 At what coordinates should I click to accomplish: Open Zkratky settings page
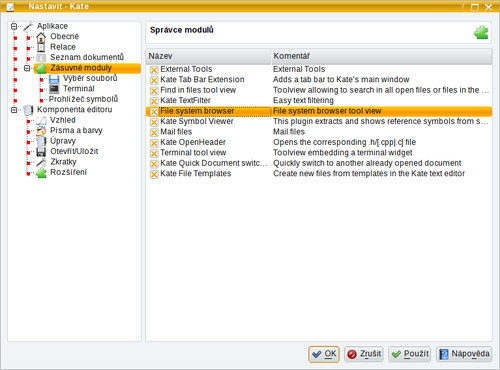click(x=63, y=162)
